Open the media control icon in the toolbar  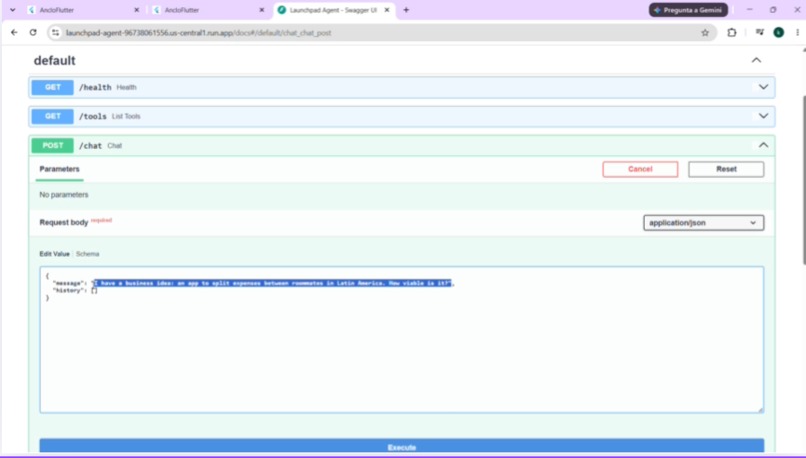coord(759,32)
